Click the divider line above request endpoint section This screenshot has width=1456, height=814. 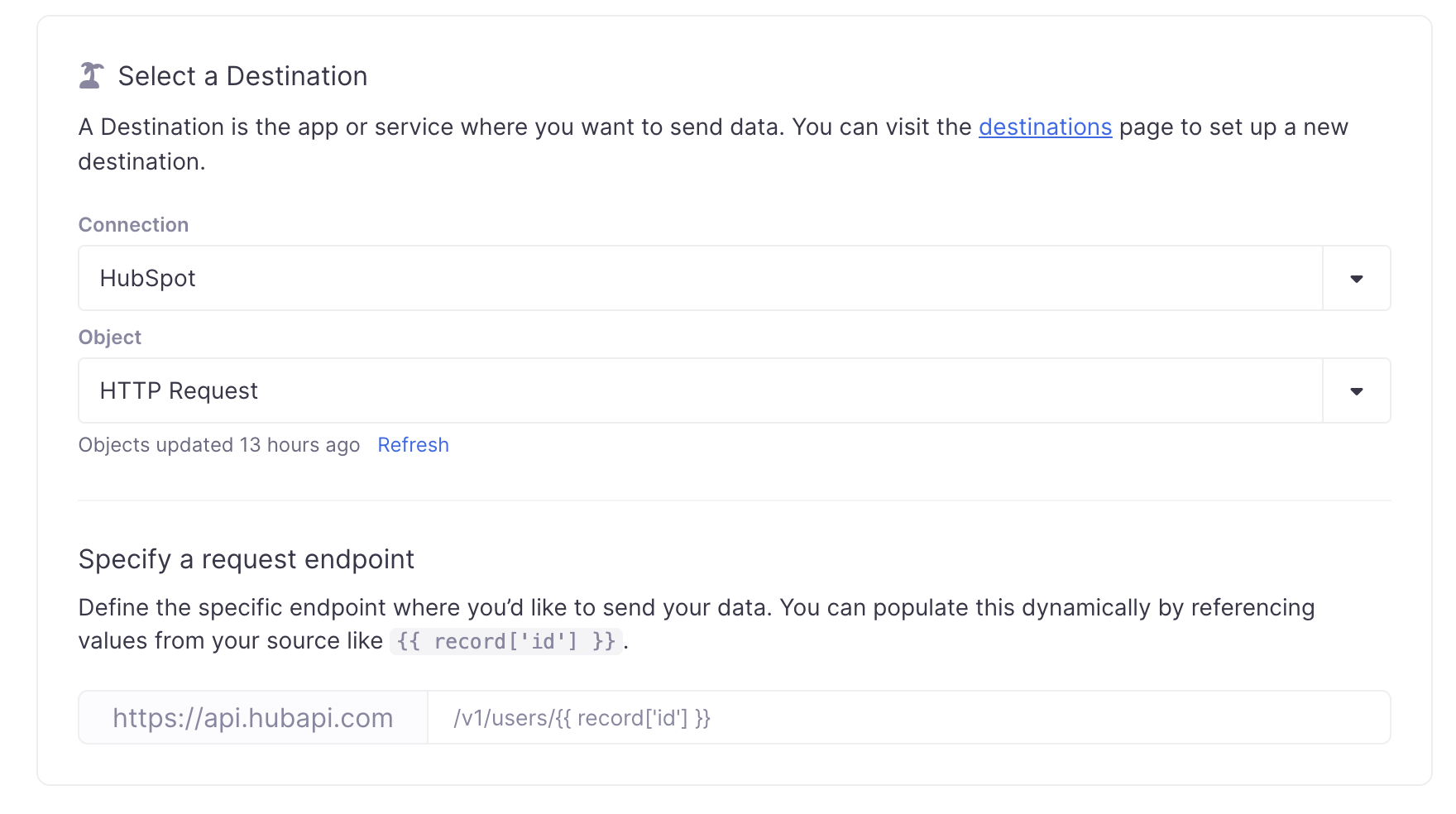tap(734, 500)
